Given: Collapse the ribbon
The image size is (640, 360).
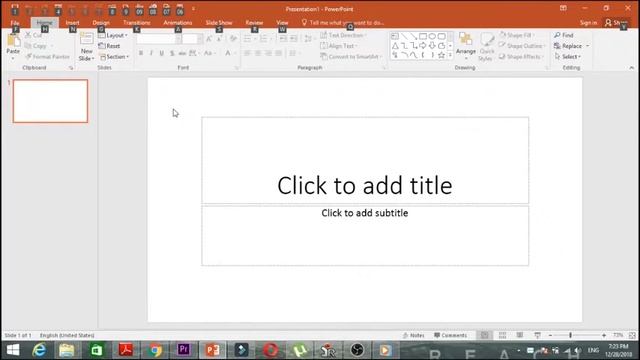Looking at the screenshot, I should tap(631, 68).
